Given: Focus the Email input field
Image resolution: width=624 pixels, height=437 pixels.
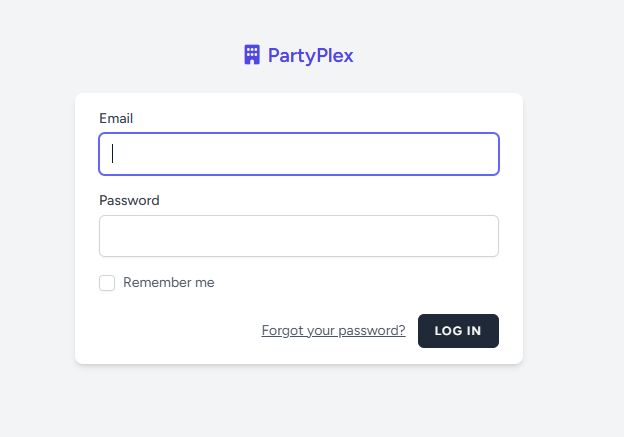Looking at the screenshot, I should [x=298, y=154].
